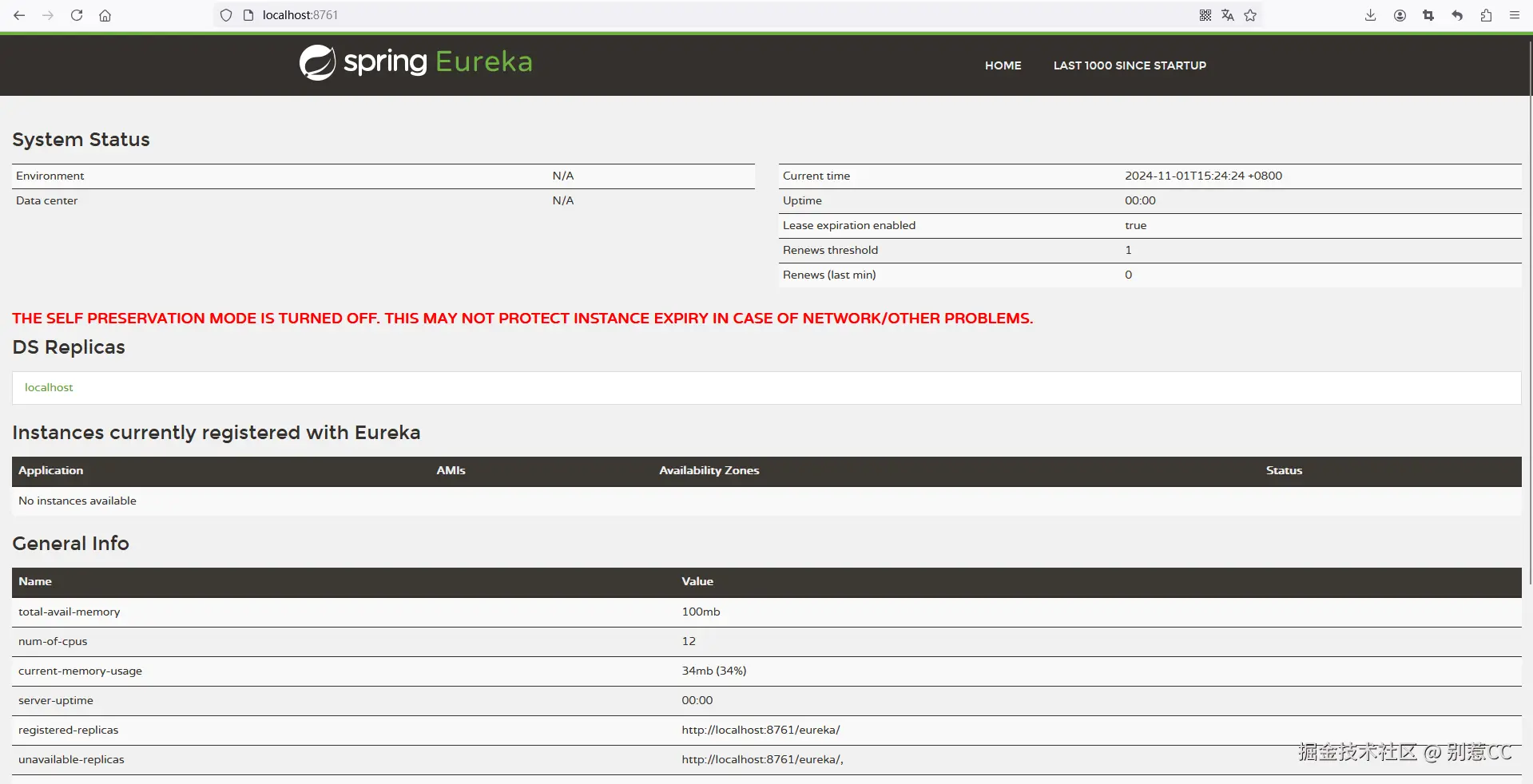1533x784 pixels.
Task: Open the account profile icon
Action: point(1400,15)
